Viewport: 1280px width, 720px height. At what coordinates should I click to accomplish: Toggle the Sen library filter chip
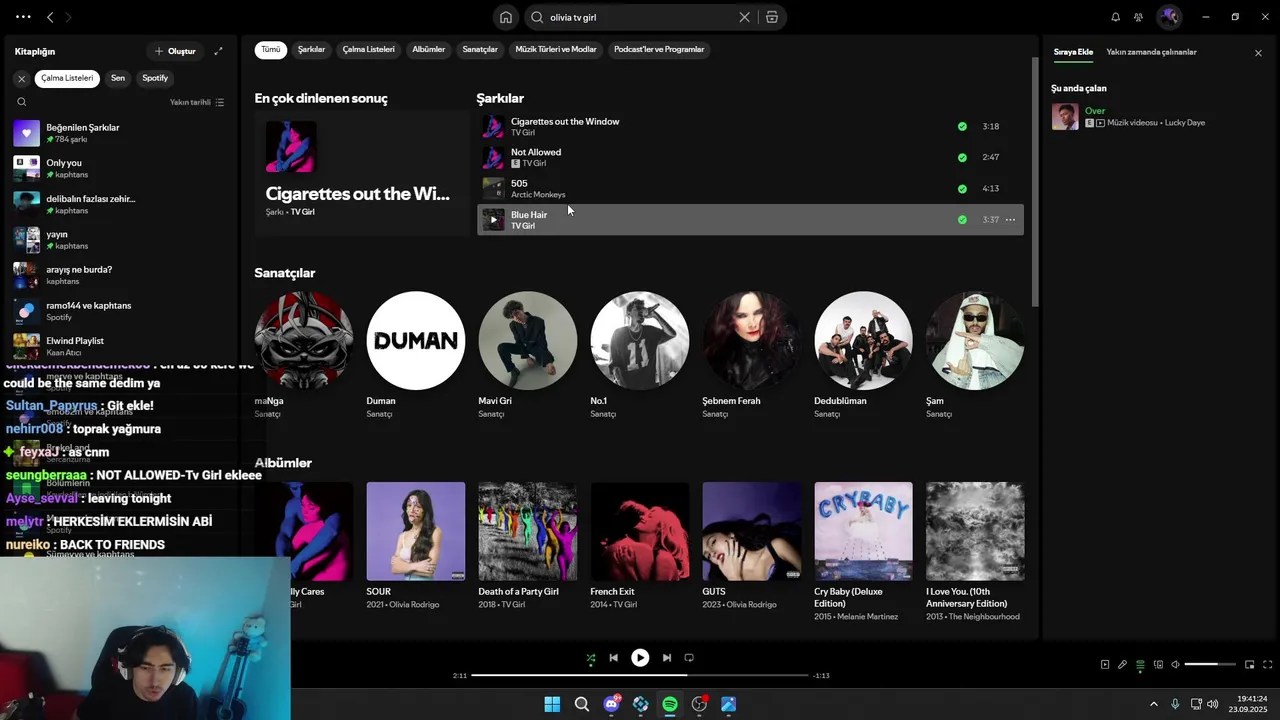[118, 78]
